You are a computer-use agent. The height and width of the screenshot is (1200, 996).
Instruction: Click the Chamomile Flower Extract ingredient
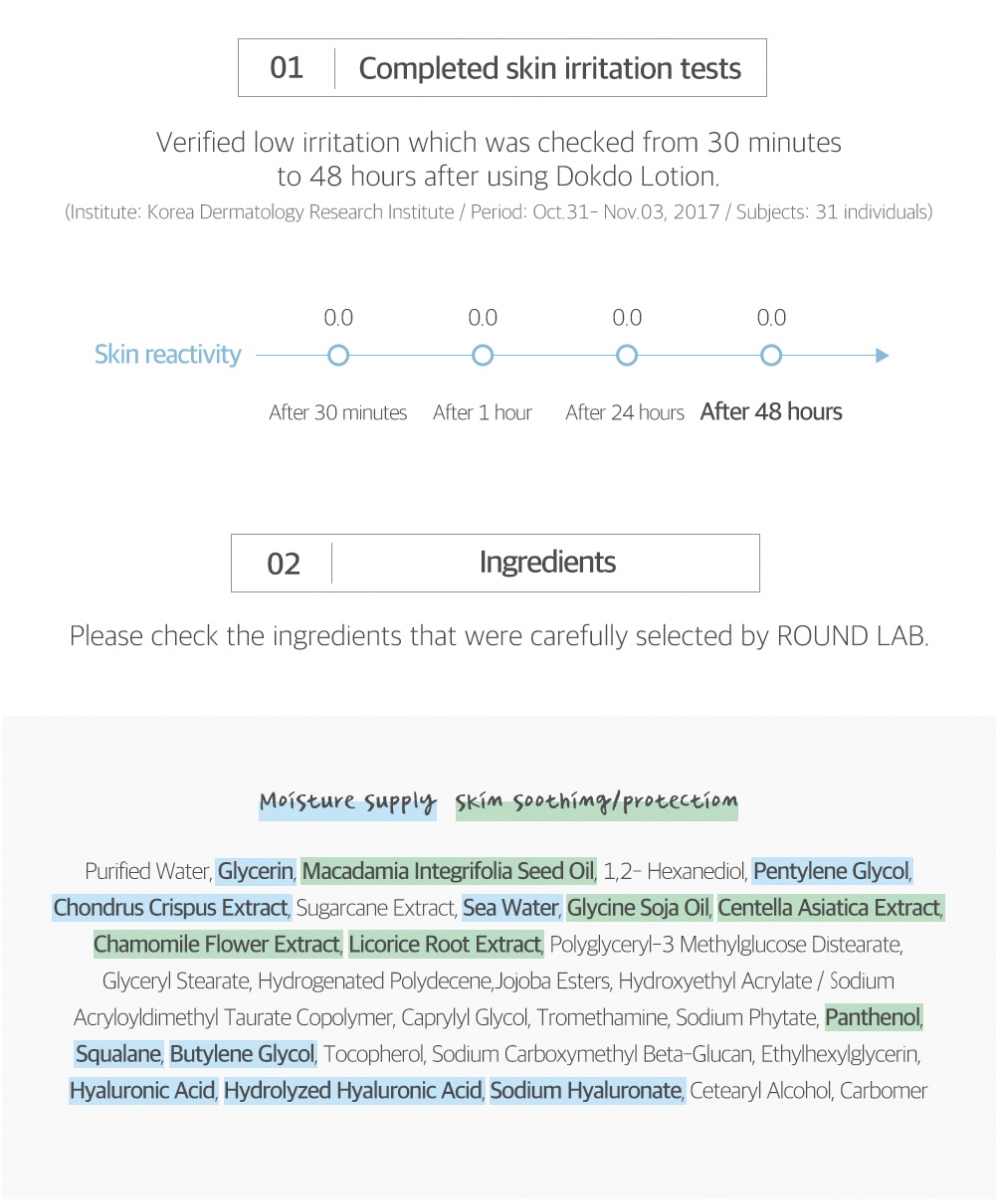click(x=216, y=944)
